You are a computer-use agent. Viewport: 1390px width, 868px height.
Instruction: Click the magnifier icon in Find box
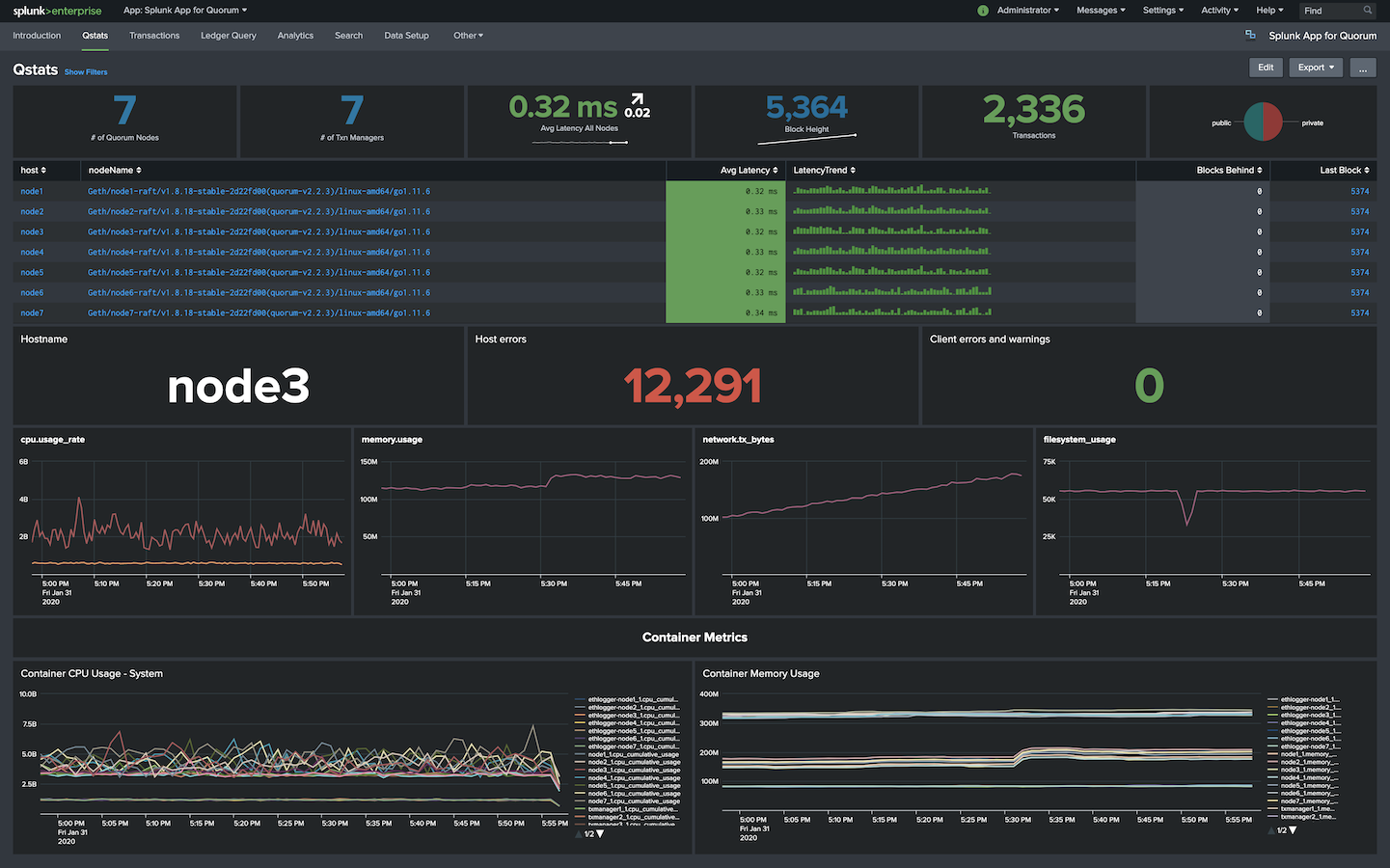[1367, 11]
